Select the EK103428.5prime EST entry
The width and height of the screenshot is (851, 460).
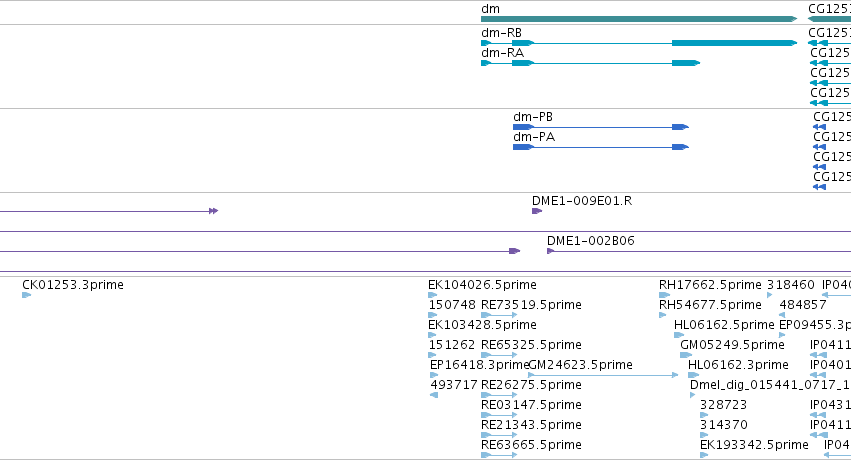click(x=482, y=325)
